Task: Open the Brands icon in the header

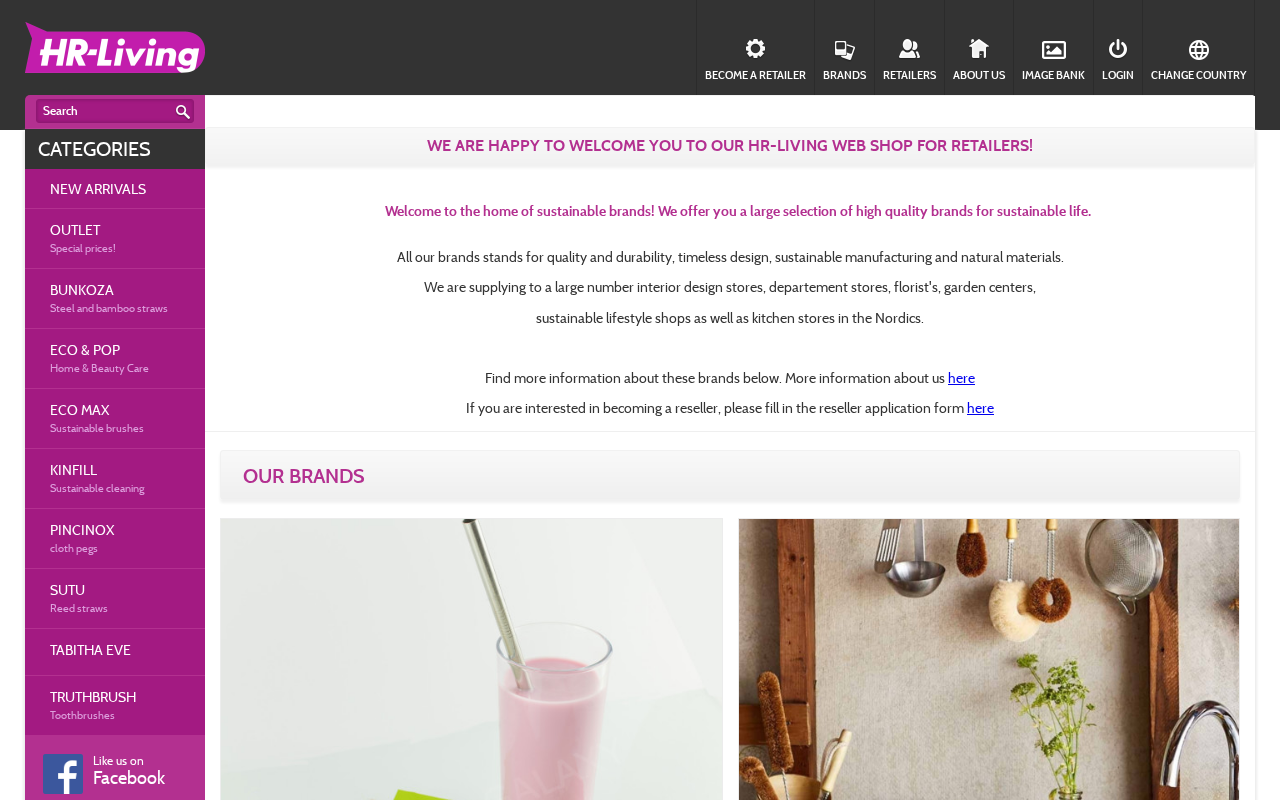Action: pyautogui.click(x=844, y=50)
